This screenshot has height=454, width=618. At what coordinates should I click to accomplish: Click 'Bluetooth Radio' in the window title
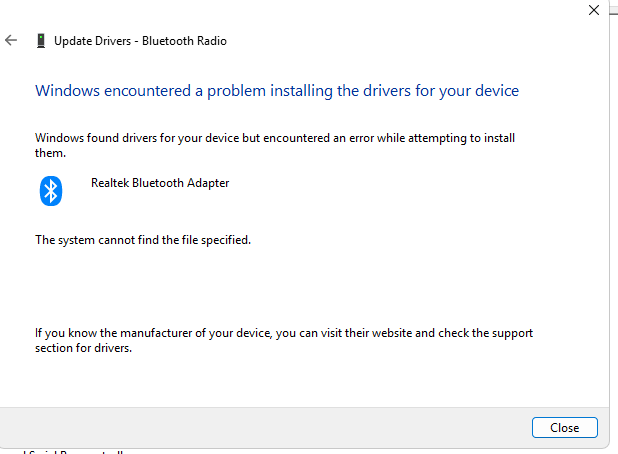(x=185, y=41)
